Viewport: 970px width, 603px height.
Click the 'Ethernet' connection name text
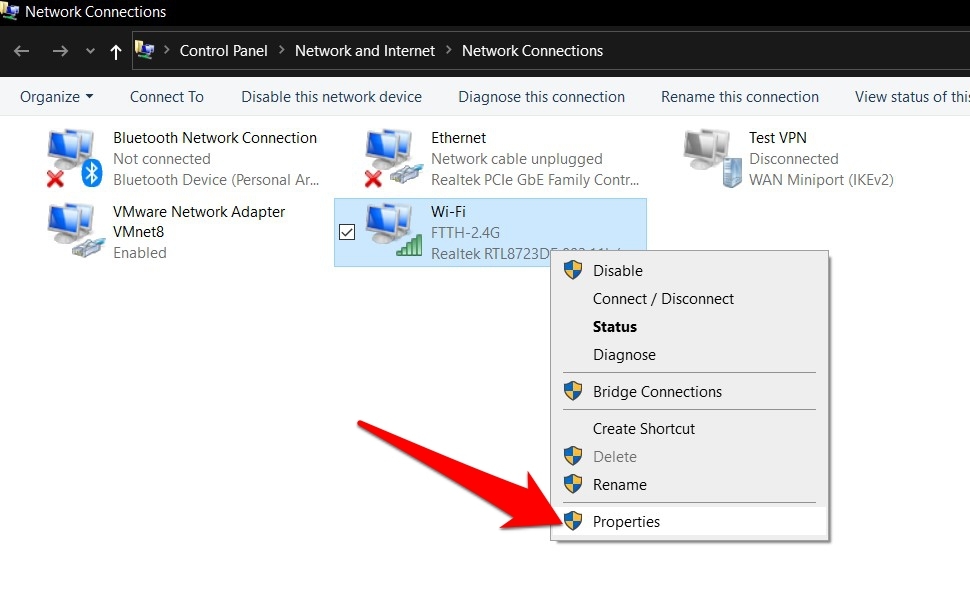point(458,137)
